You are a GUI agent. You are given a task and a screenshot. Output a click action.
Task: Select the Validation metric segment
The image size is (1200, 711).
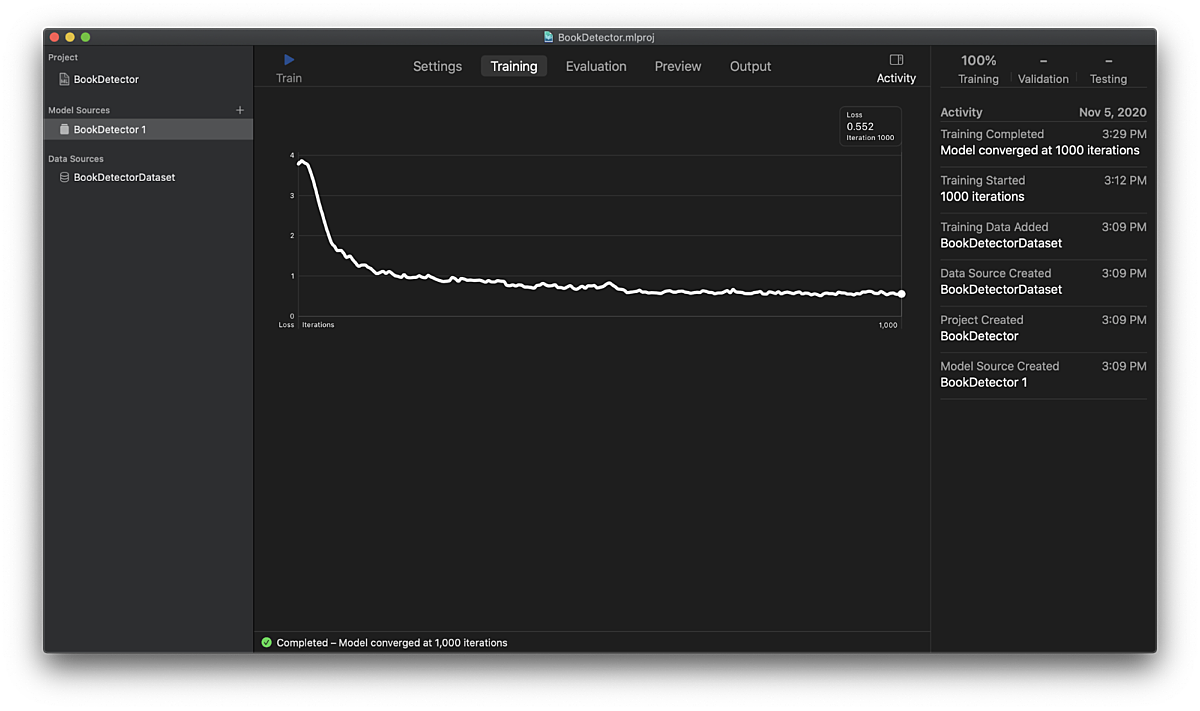pyautogui.click(x=1043, y=69)
